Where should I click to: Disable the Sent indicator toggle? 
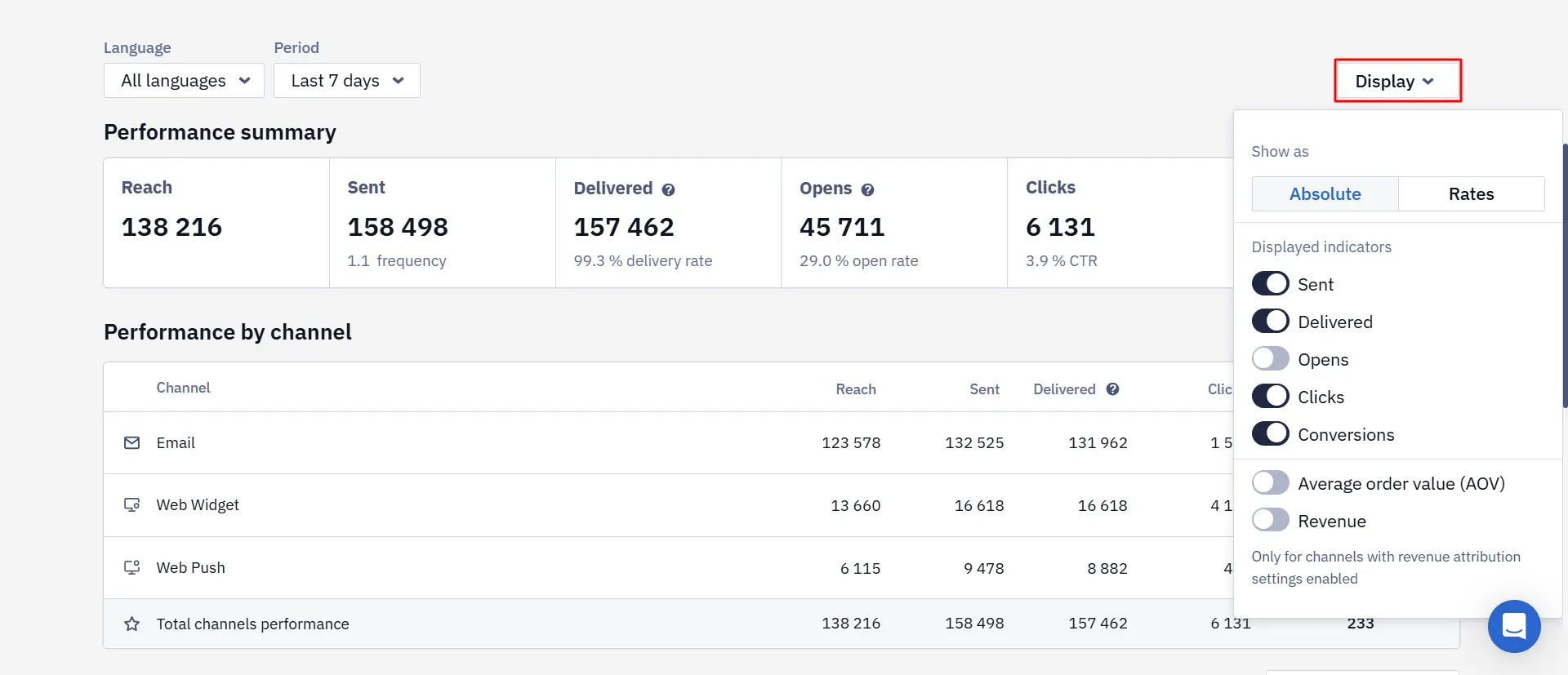1271,284
